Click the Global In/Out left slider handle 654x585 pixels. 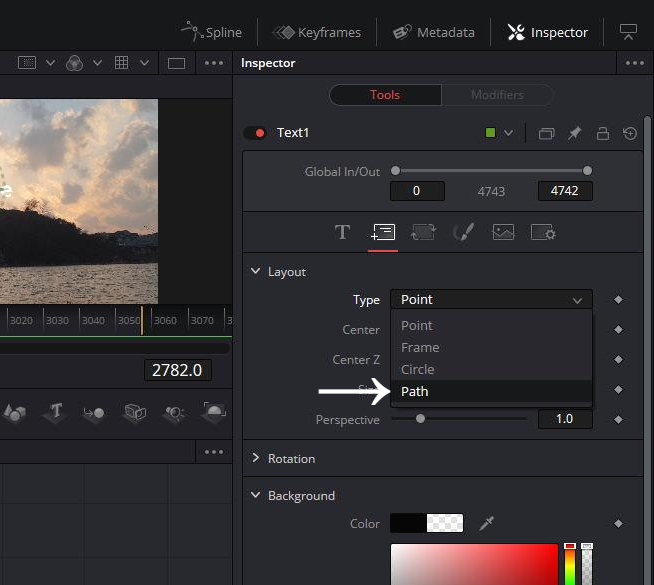click(x=395, y=170)
